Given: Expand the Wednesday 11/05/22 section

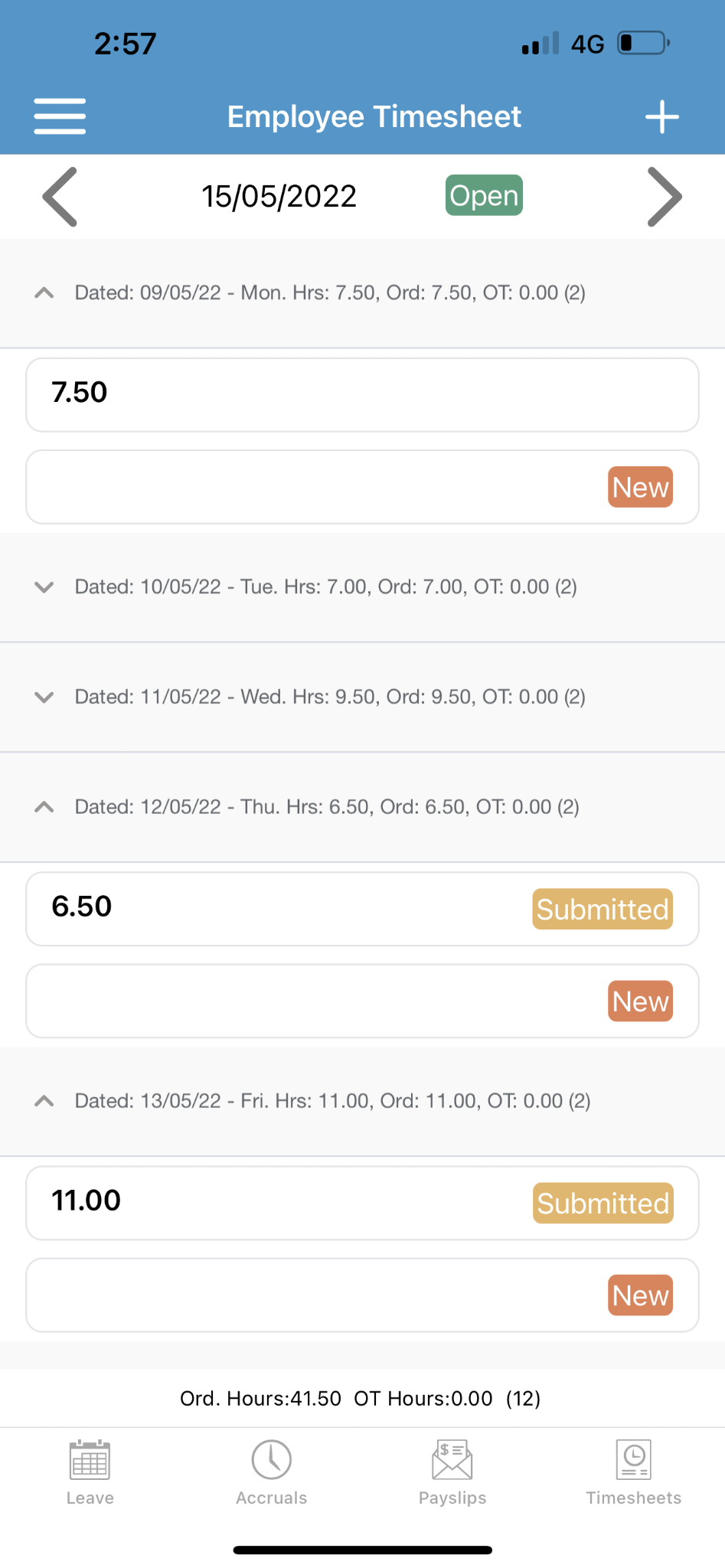Looking at the screenshot, I should (44, 697).
